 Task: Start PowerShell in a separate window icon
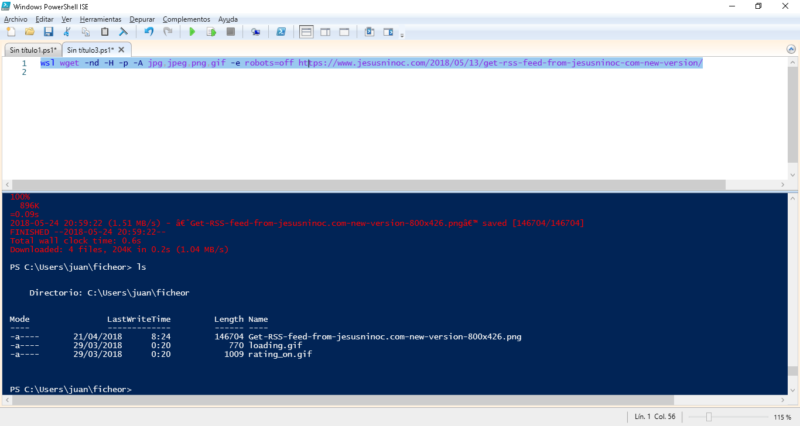281,32
